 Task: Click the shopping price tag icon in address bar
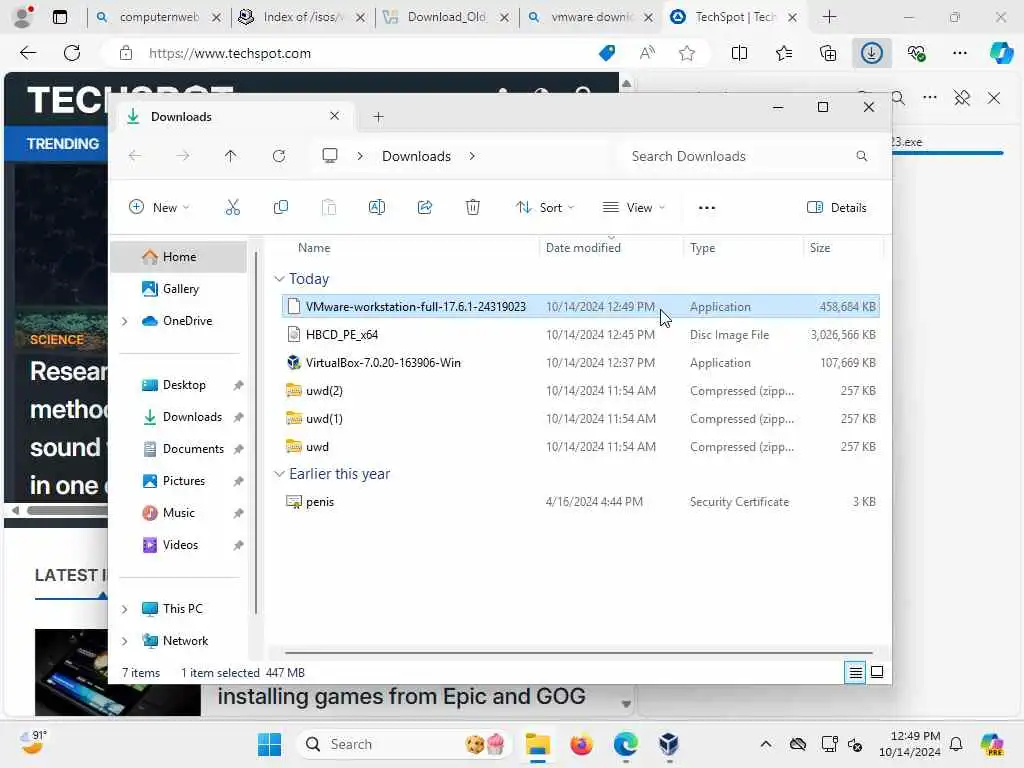tap(607, 53)
